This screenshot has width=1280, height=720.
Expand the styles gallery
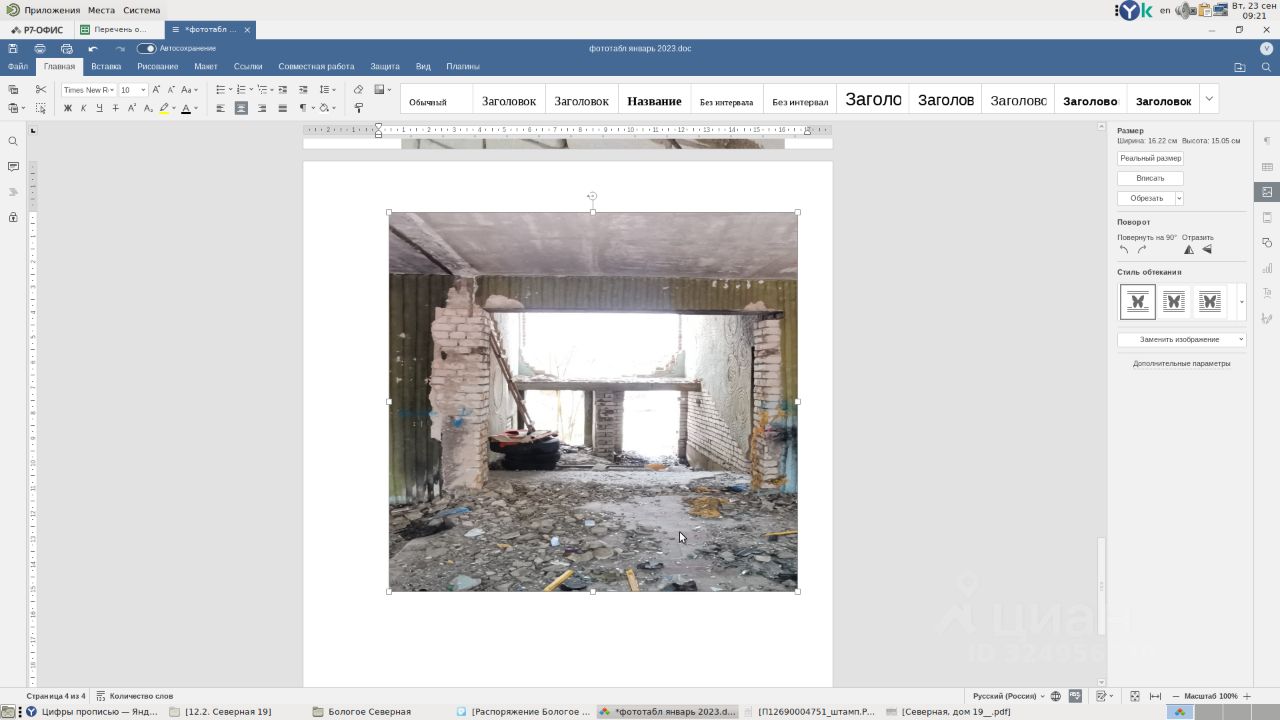(1209, 99)
